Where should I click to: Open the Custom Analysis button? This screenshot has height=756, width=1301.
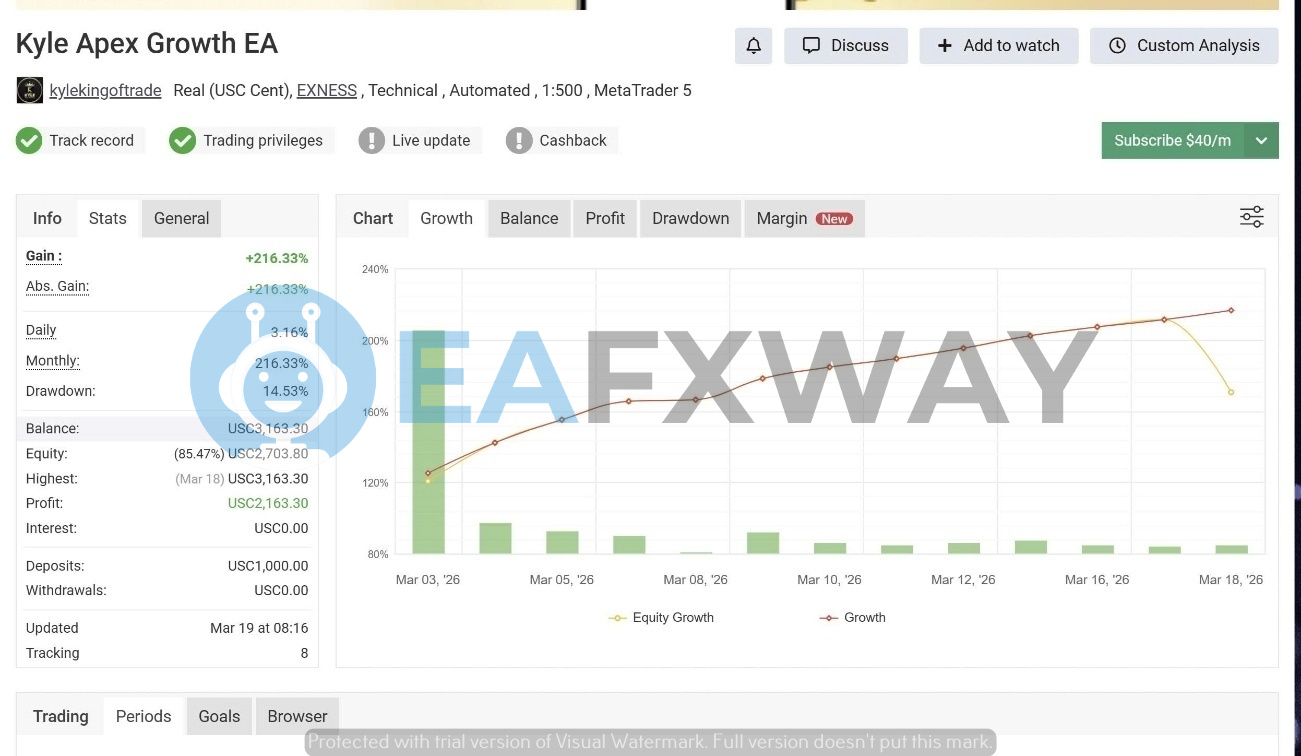[x=1184, y=46]
